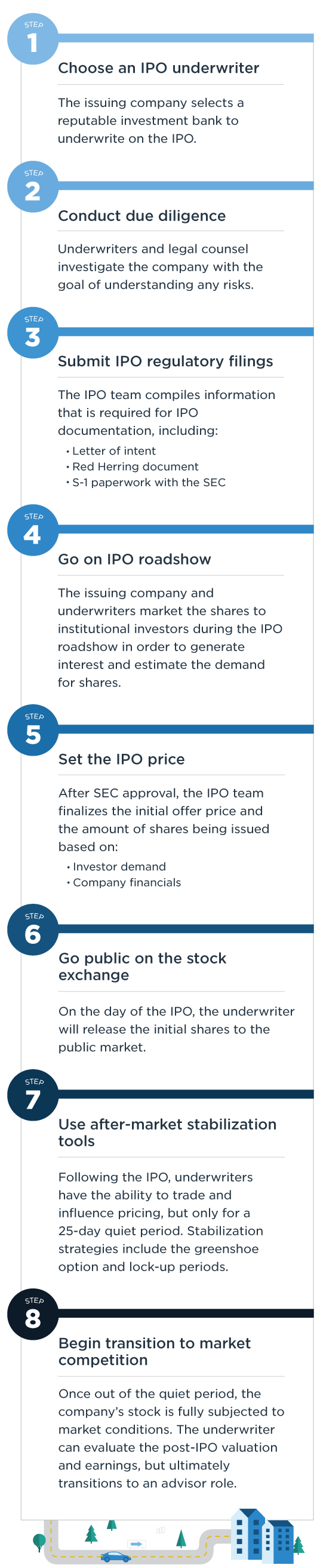
Task: Click the Go on IPO roadshow heading
Action: 134,559
